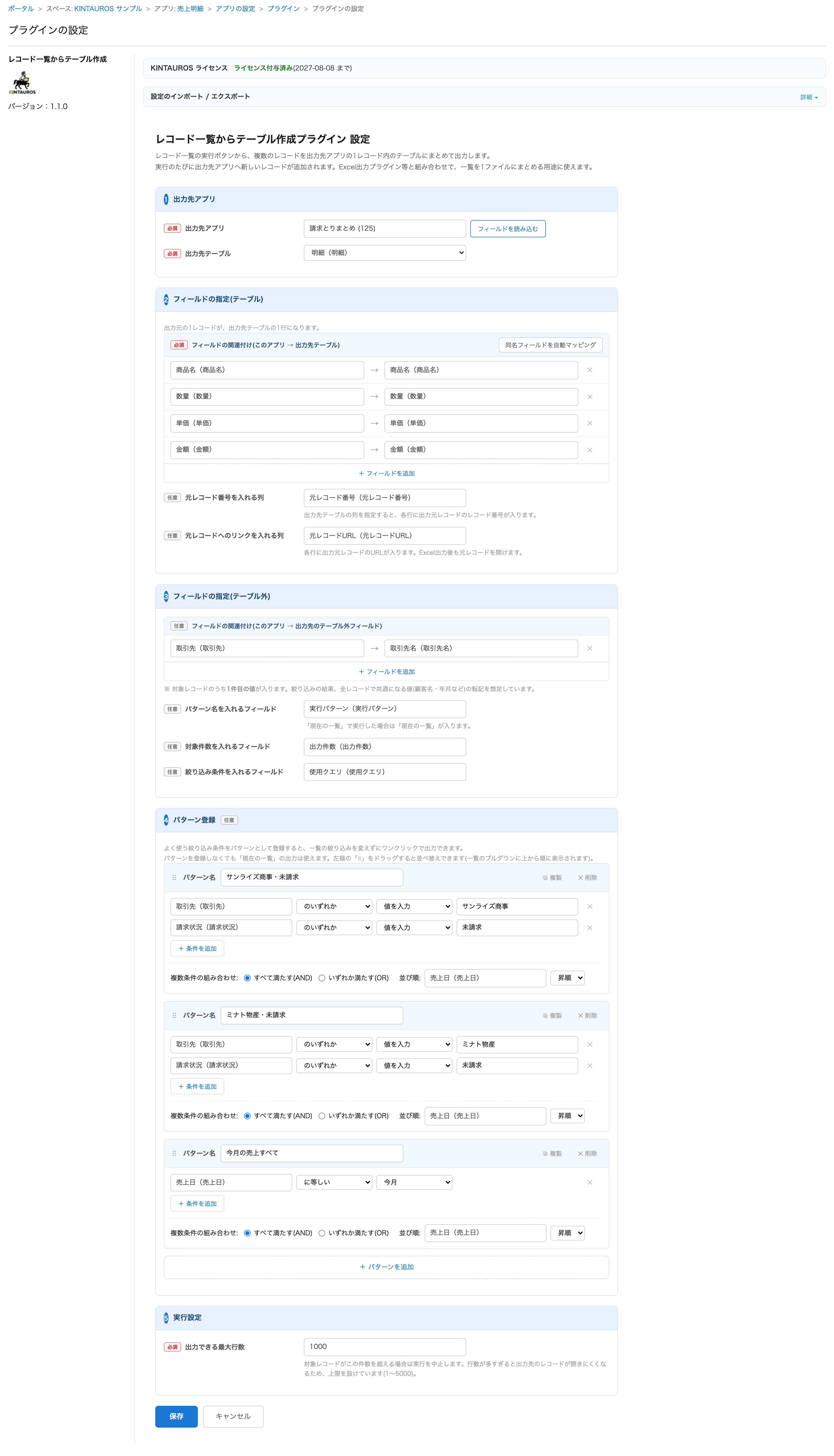Open operator dropdown for ミナト物産 condition
Image resolution: width=834 pixels, height=1456 pixels.
[x=335, y=1045]
